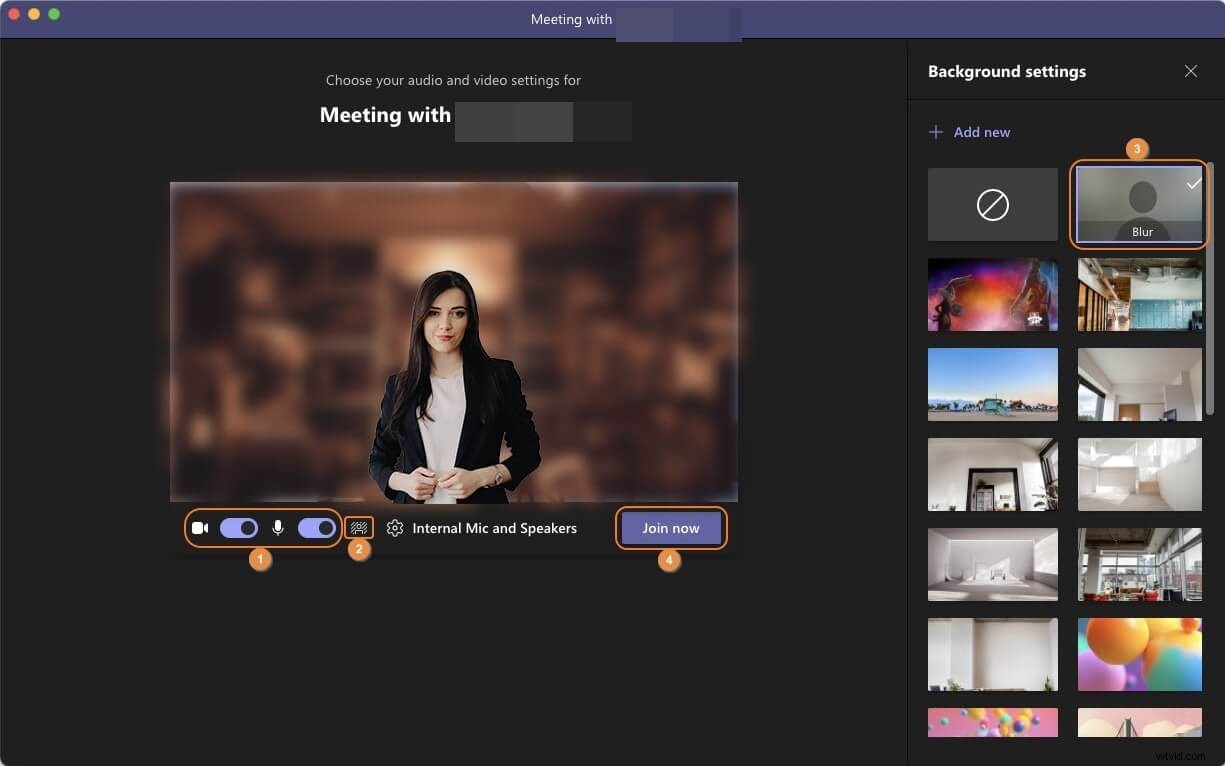
Task: Select the blocked-circle no-background option
Action: click(x=992, y=204)
